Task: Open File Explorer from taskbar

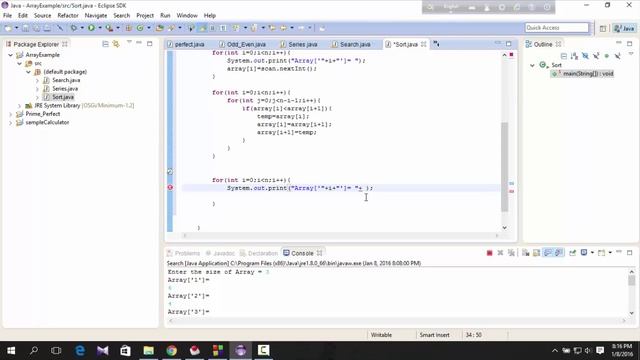Action: 149,350
